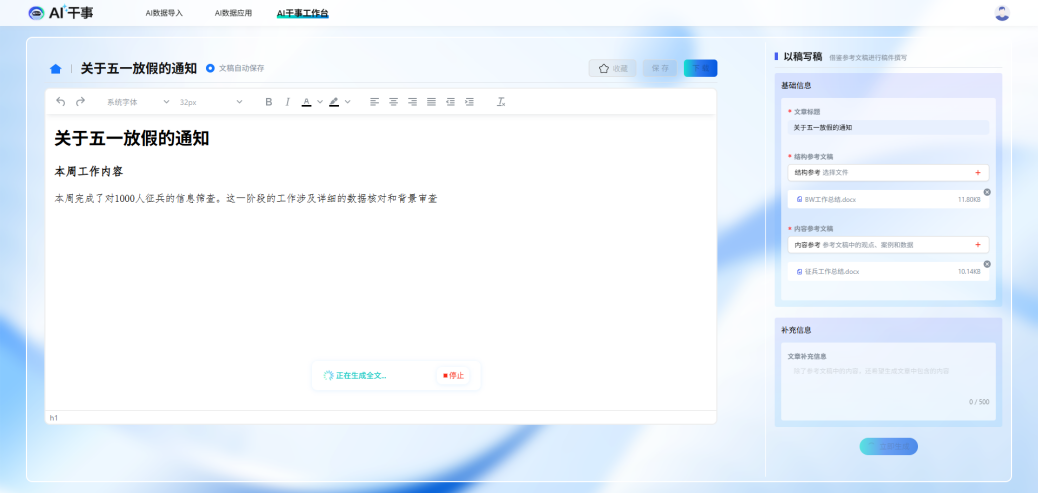This screenshot has height=493, width=1038.
Task: Toggle bold formatting
Action: pos(268,102)
